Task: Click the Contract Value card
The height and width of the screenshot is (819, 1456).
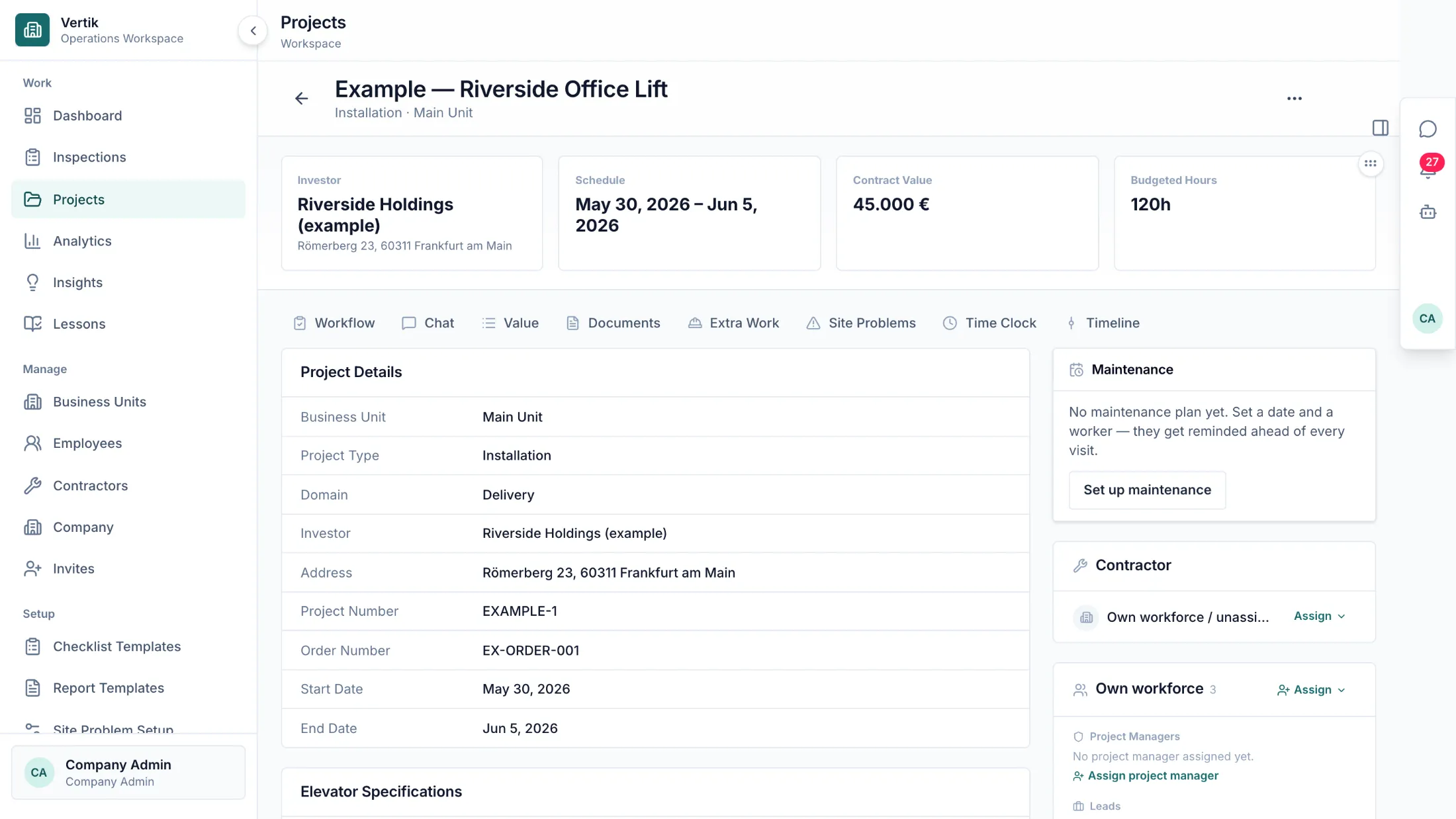Action: point(967,213)
